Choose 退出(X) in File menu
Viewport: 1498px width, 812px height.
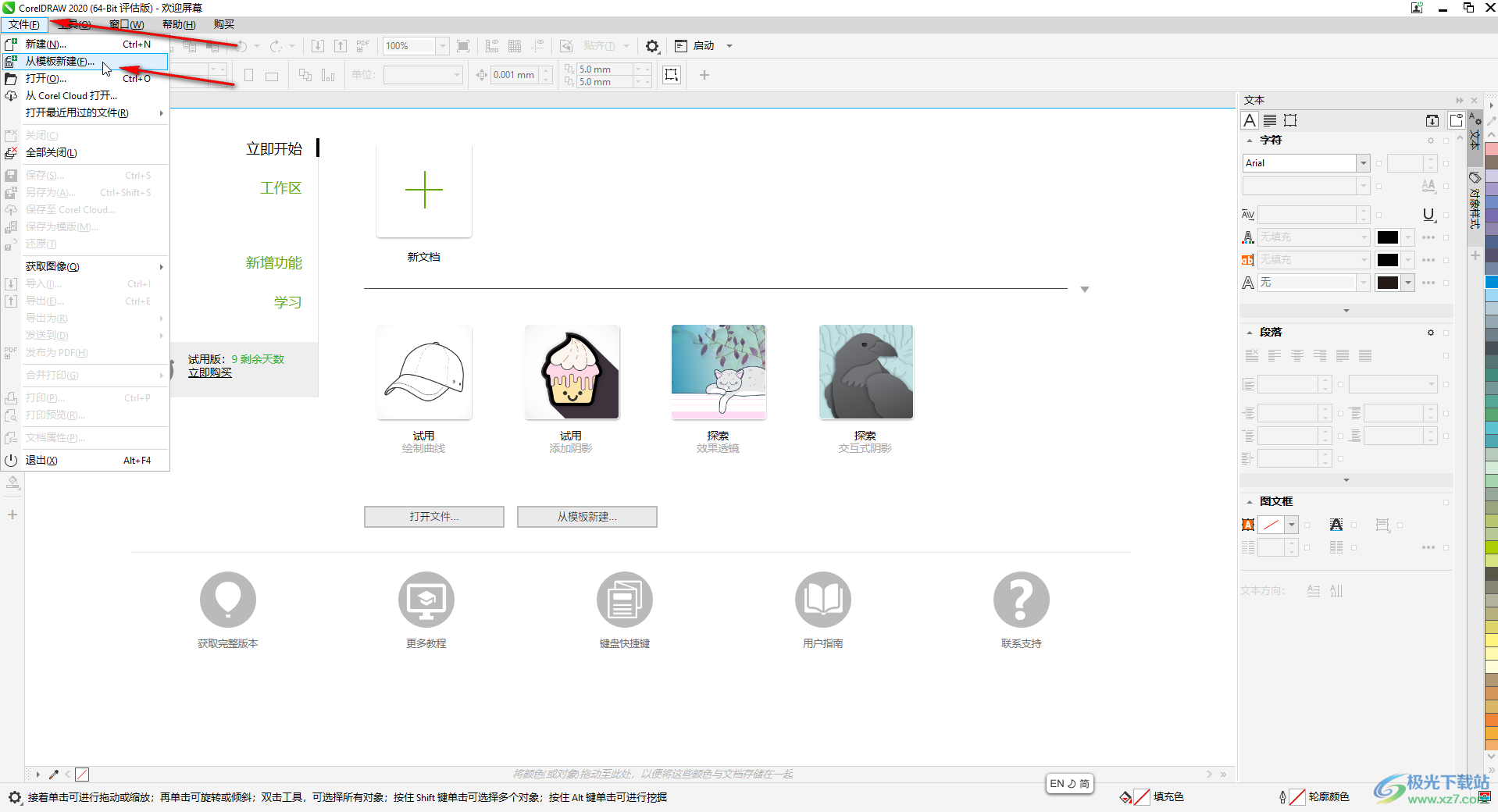(x=85, y=461)
